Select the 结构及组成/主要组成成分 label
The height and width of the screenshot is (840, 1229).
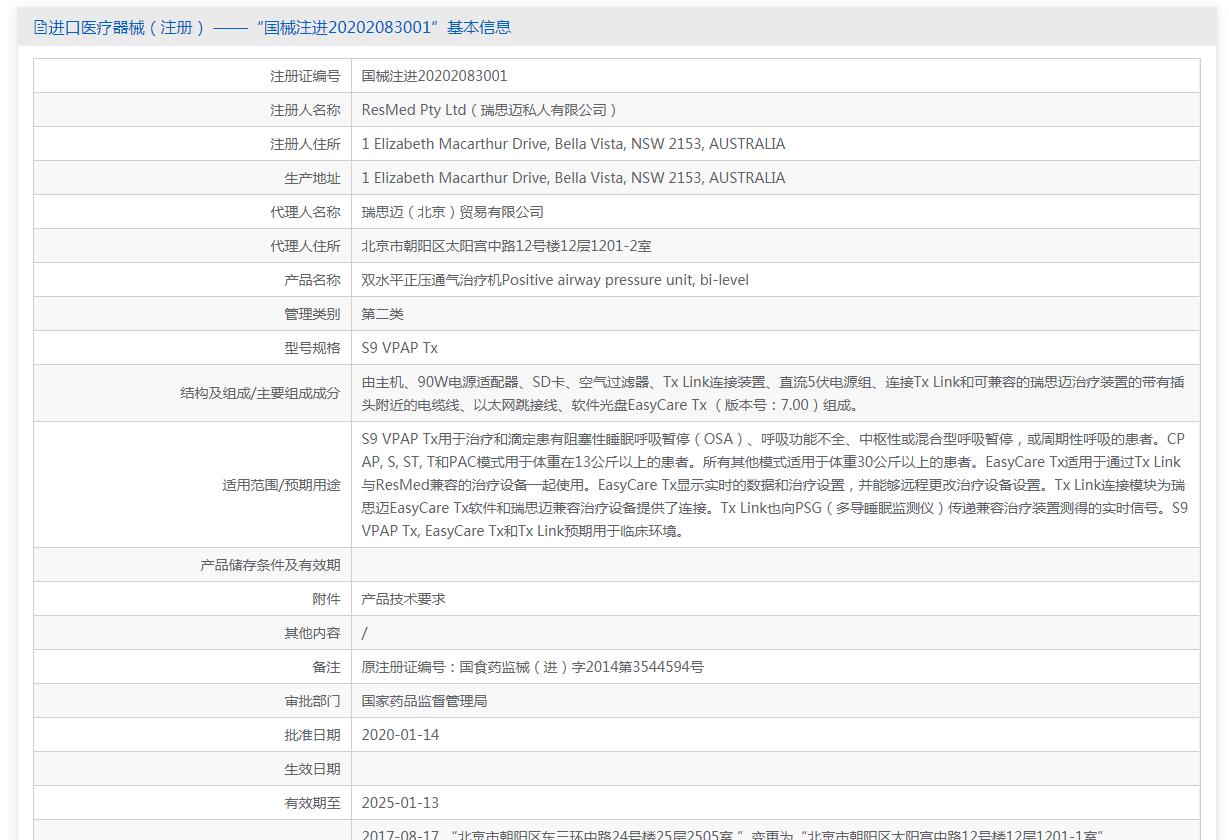pyautogui.click(x=260, y=394)
